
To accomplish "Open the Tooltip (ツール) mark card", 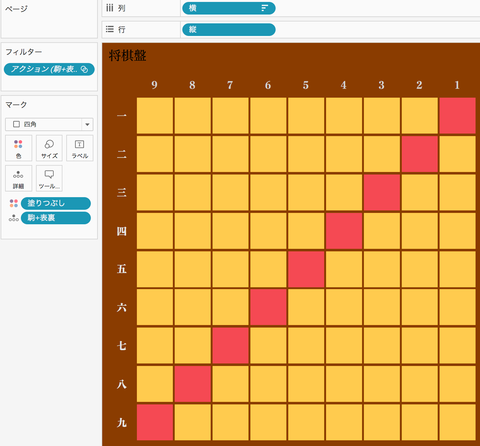I will [x=49, y=178].
